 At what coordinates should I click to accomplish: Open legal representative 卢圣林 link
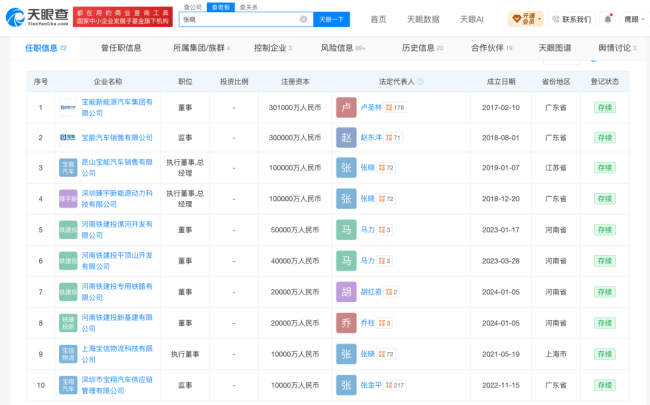click(x=371, y=107)
